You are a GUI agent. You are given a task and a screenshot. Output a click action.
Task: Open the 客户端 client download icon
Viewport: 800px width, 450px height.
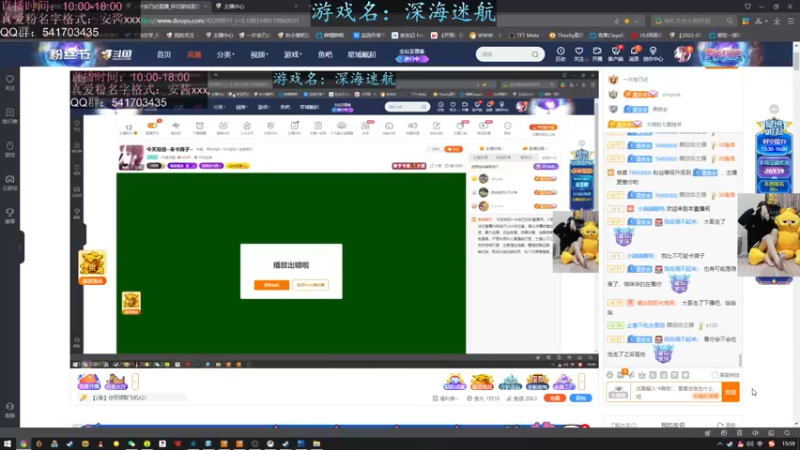tap(616, 54)
